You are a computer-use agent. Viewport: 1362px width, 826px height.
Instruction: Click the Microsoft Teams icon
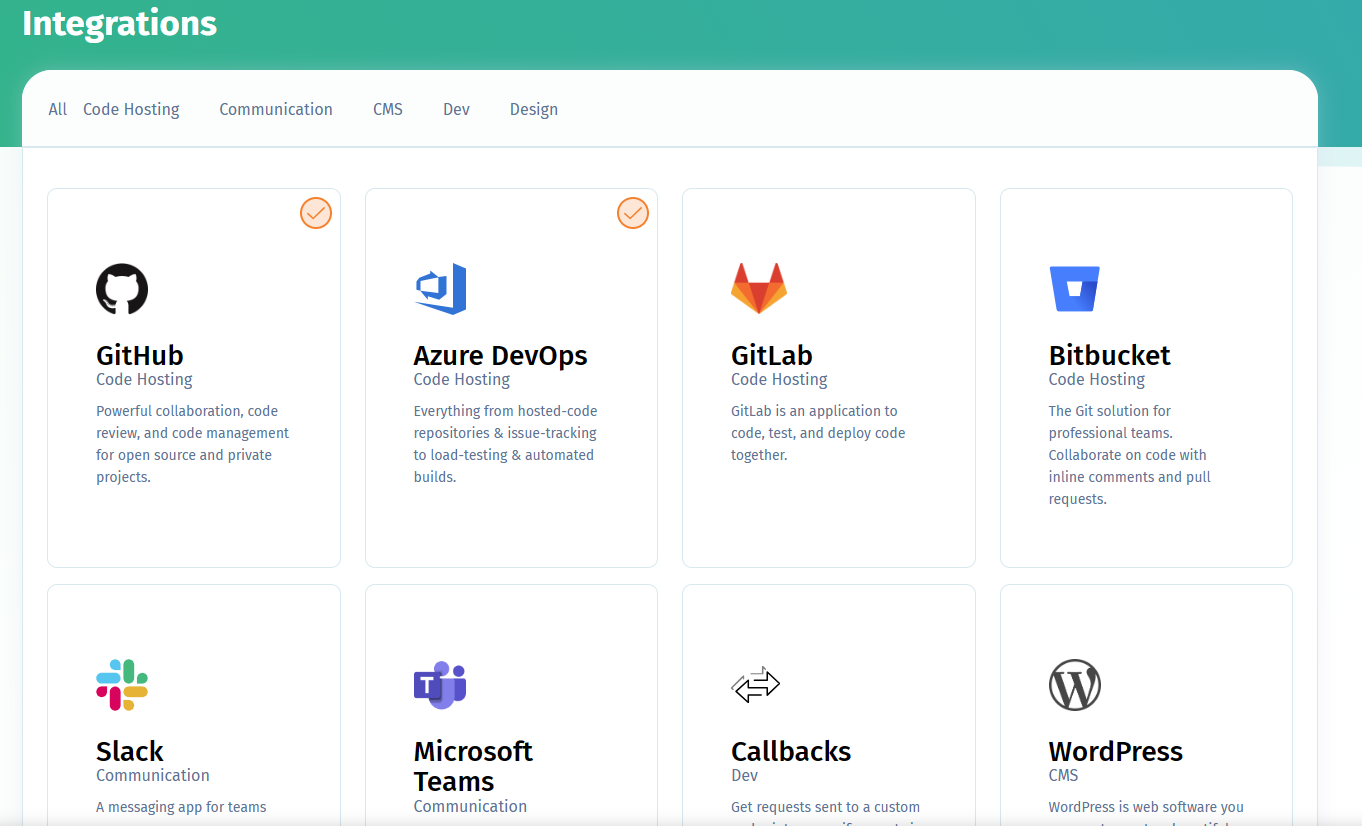[440, 684]
